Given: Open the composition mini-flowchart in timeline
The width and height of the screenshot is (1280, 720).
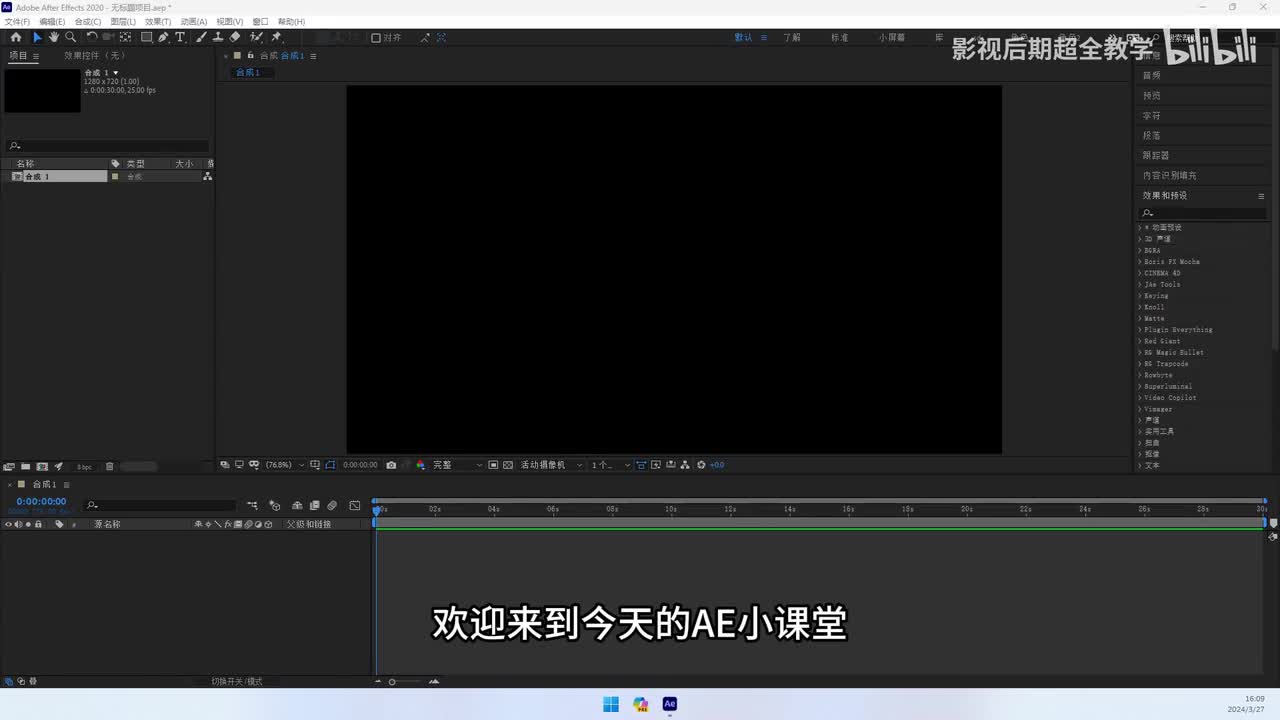Looking at the screenshot, I should coord(252,506).
